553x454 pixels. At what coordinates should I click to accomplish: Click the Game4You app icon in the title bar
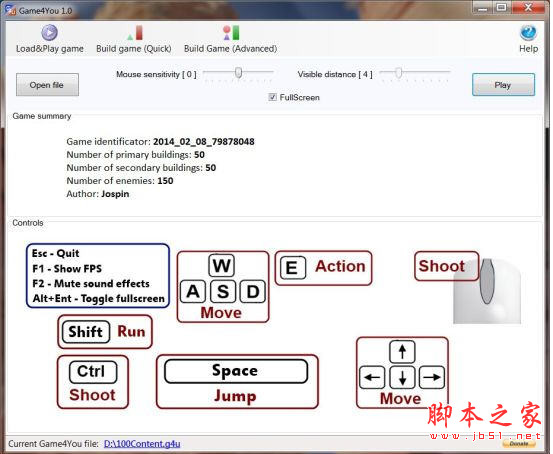[x=10, y=10]
